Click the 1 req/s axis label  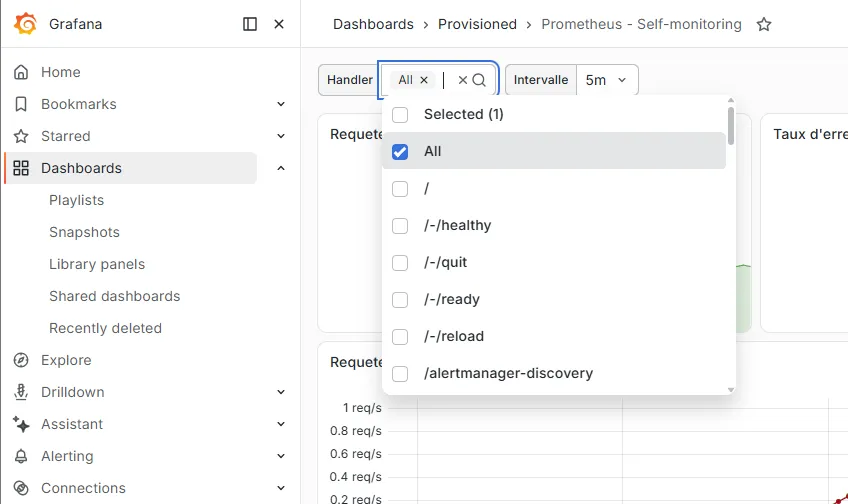(362, 408)
